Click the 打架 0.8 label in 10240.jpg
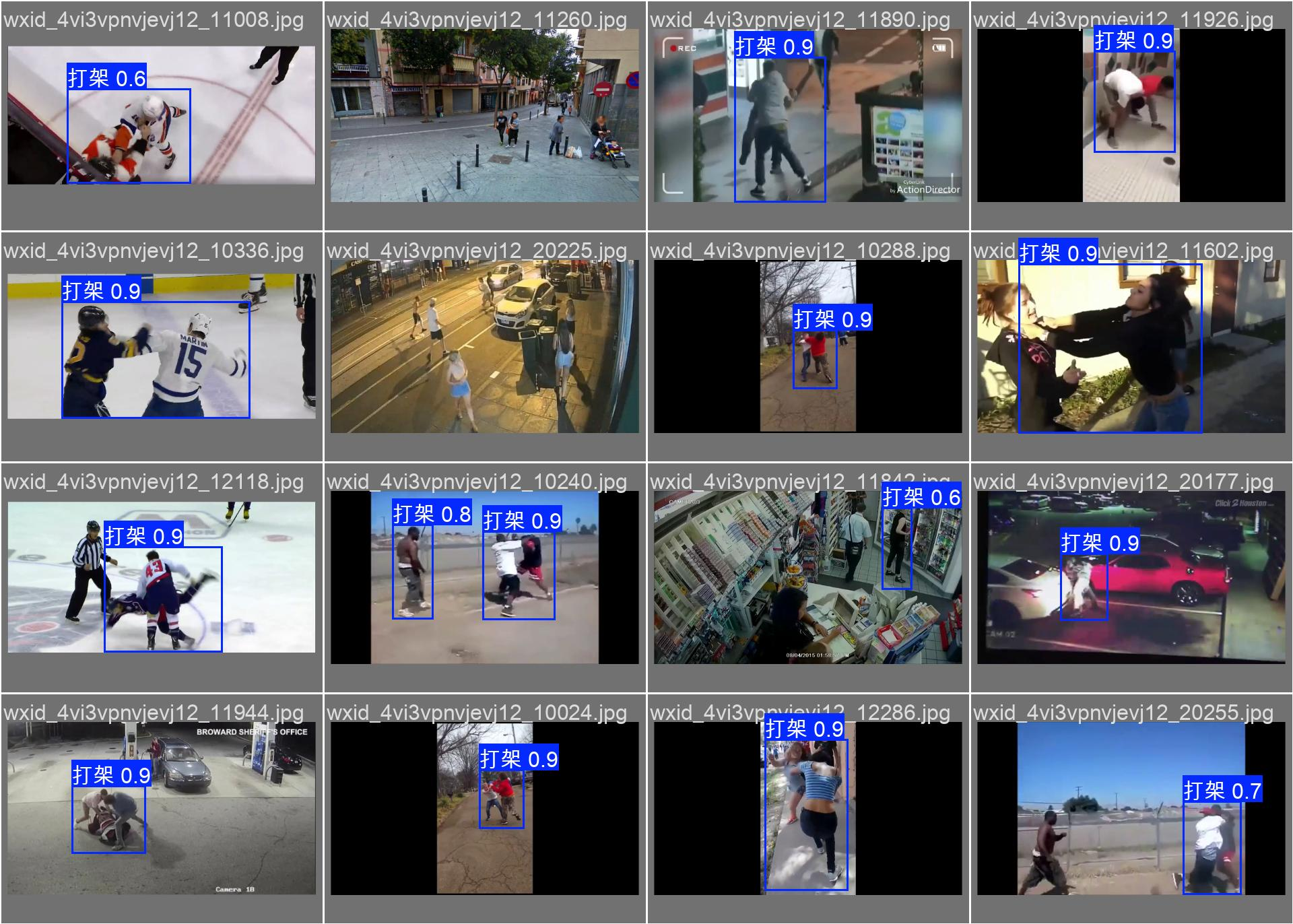 coord(432,514)
